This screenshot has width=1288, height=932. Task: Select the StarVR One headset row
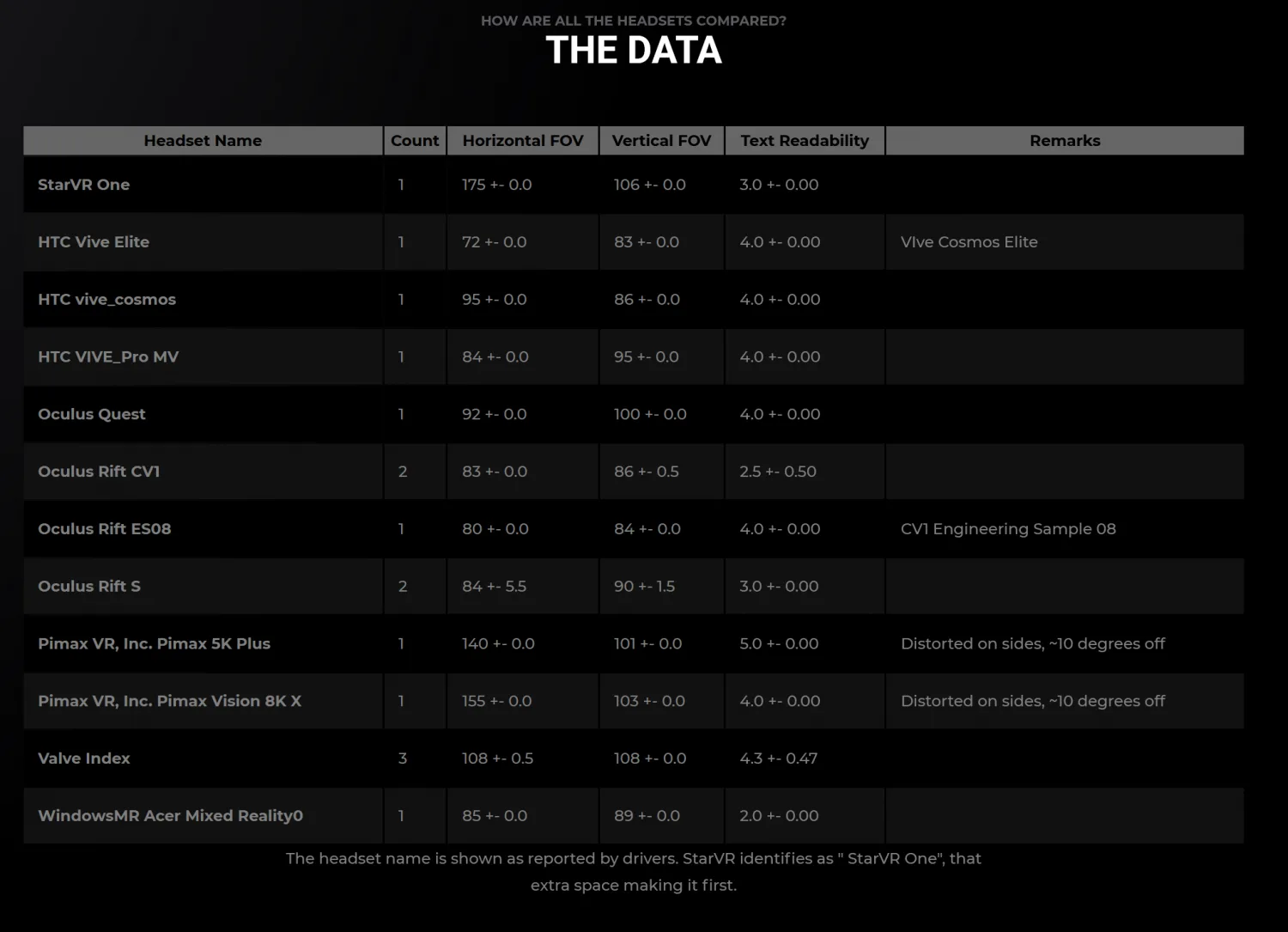click(634, 185)
